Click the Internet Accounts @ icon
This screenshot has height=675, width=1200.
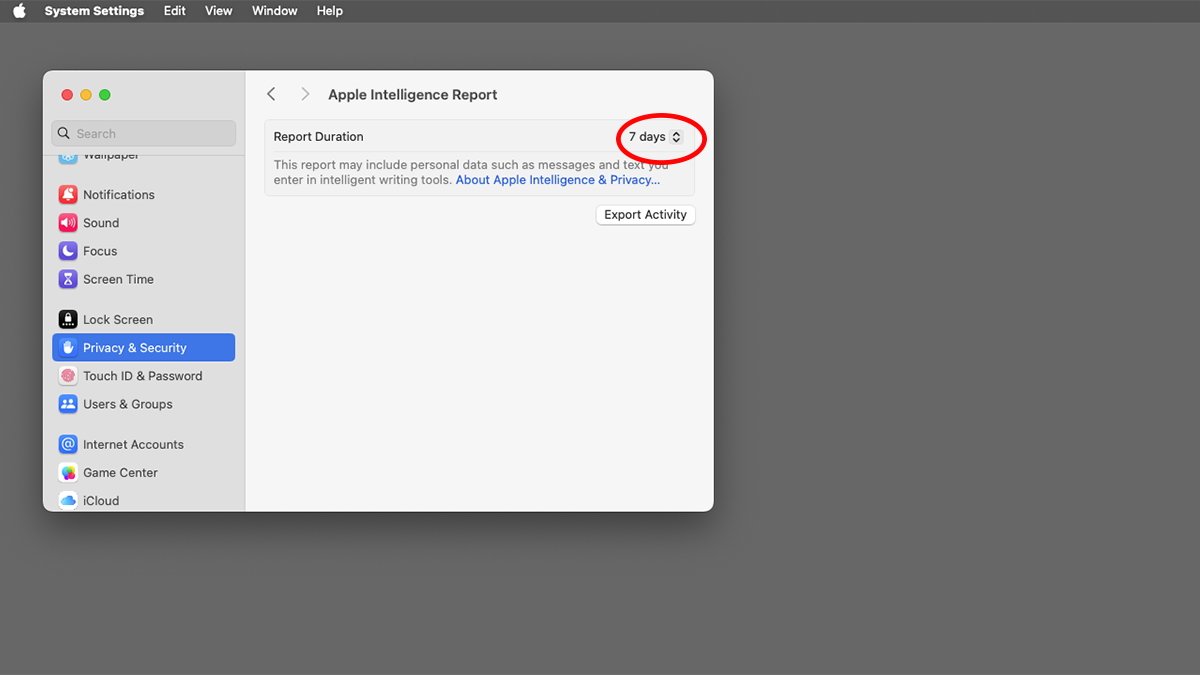(x=68, y=444)
